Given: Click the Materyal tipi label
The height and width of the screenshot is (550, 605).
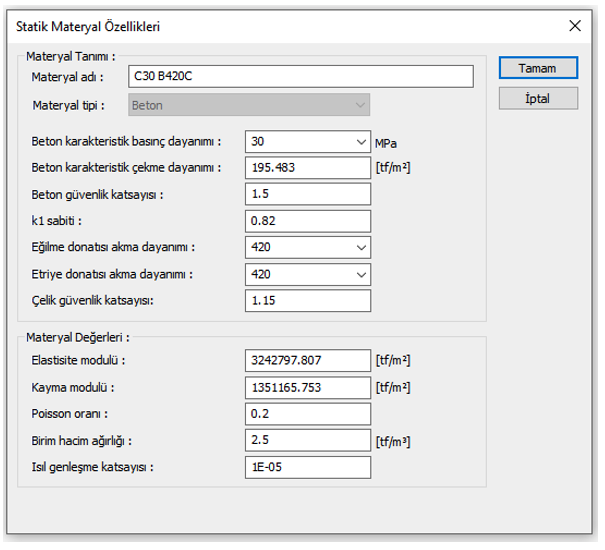Looking at the screenshot, I should click(68, 105).
